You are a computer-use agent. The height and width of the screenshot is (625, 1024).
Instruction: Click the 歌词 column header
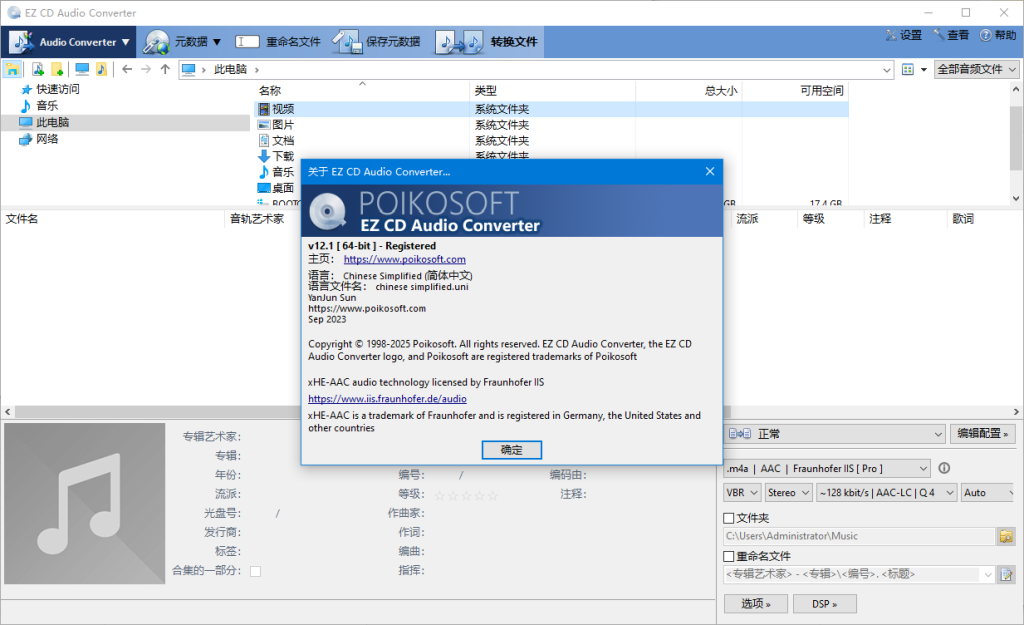(984, 219)
